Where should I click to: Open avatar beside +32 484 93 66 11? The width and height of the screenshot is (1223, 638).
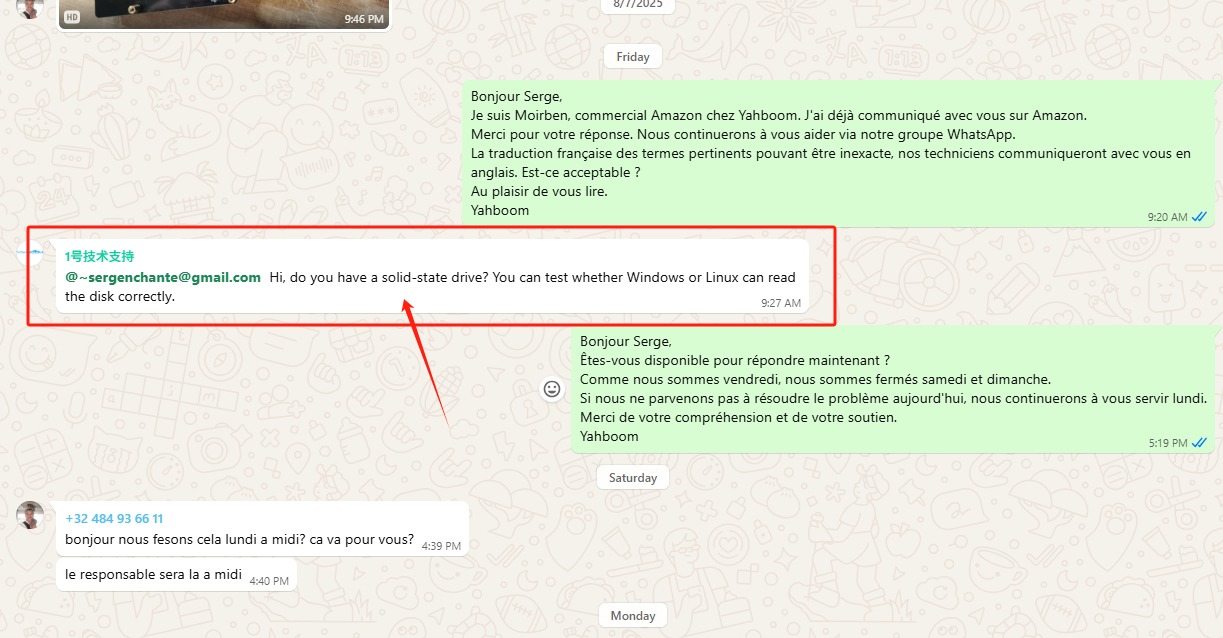[x=30, y=515]
